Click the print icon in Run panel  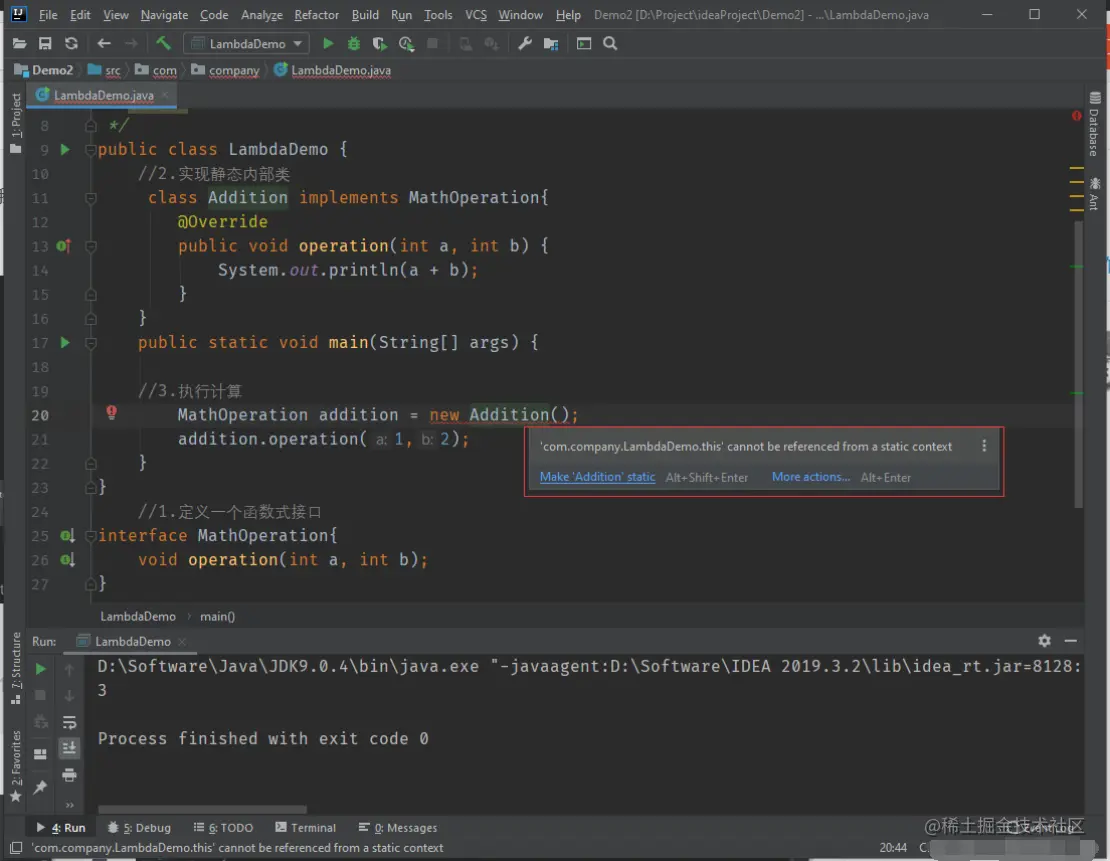69,775
